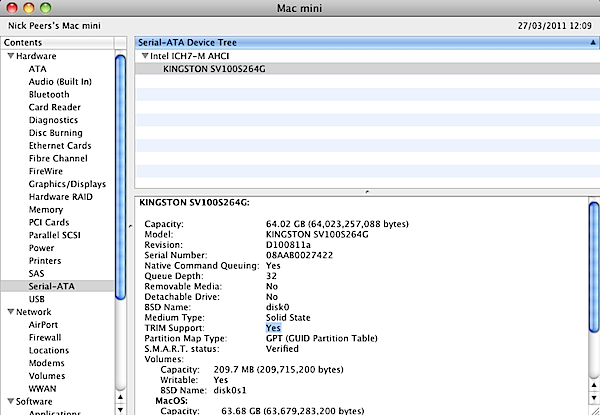Select Audio (Built In) in sidebar
The image size is (600, 415).
[60, 81]
